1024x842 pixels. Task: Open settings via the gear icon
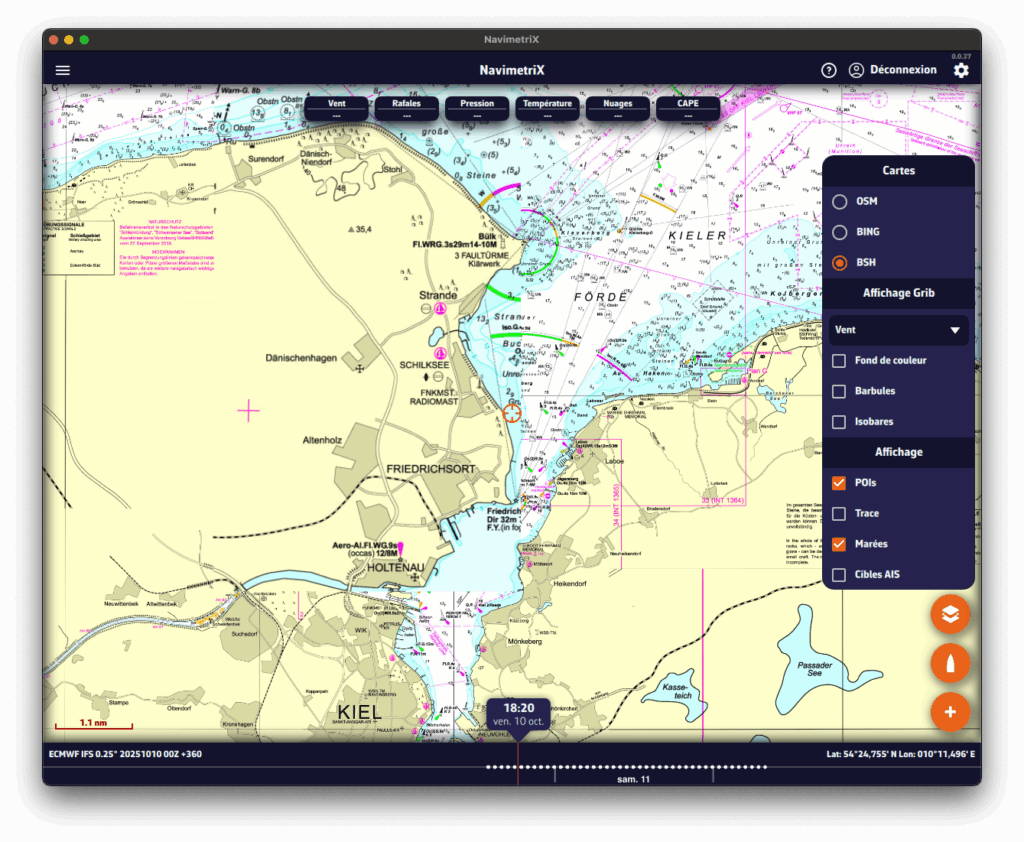(961, 70)
